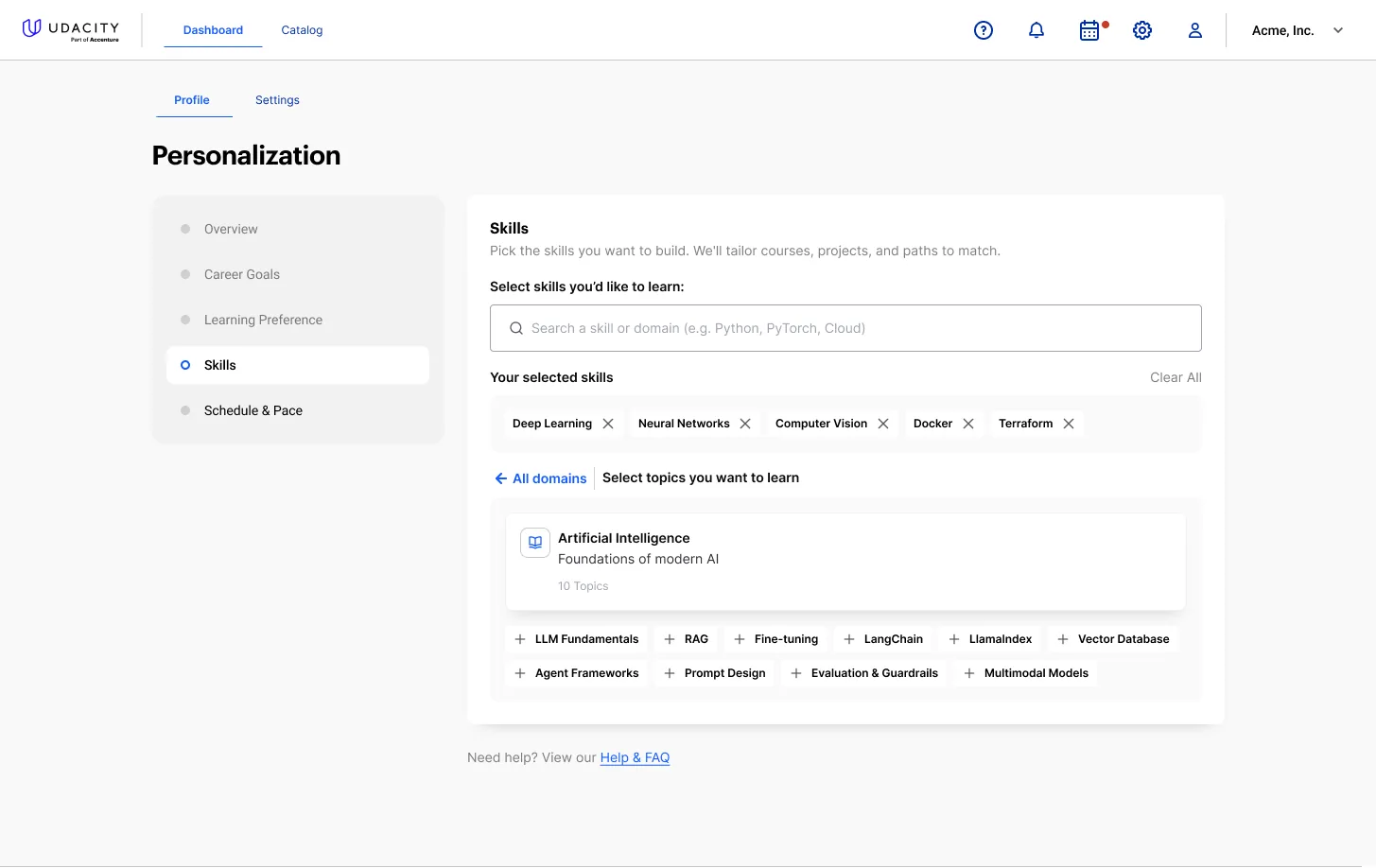Add LLM Fundamentals topic
Image resolution: width=1376 pixels, height=868 pixels.
(577, 639)
